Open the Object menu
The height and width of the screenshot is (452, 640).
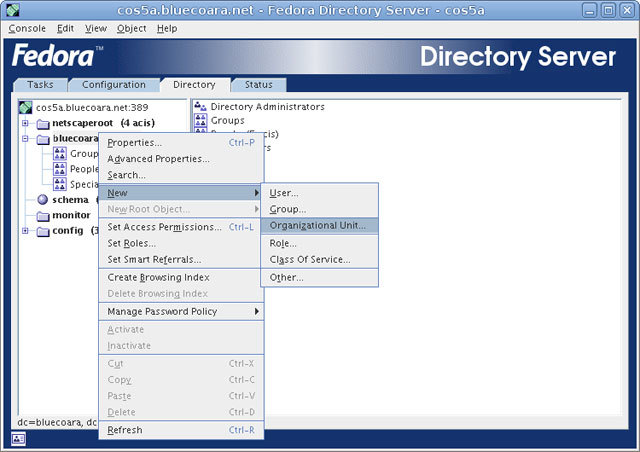tap(131, 29)
